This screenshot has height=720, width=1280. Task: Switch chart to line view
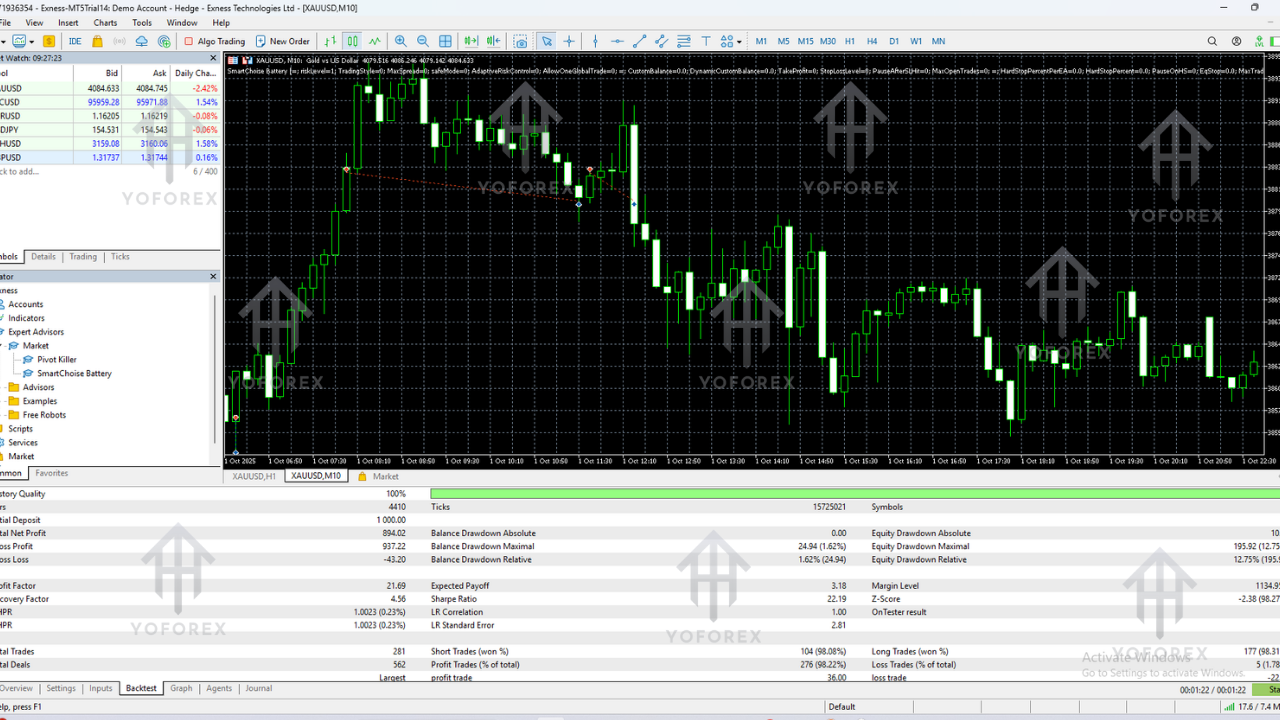375,41
